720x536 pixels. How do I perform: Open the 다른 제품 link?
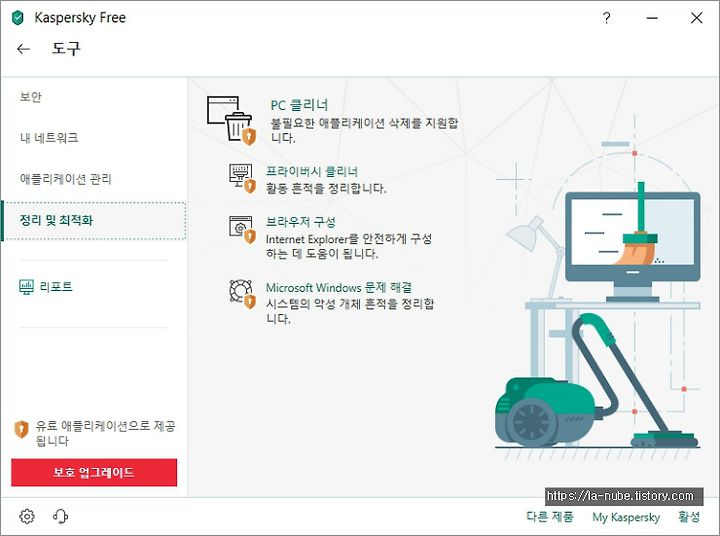point(550,517)
